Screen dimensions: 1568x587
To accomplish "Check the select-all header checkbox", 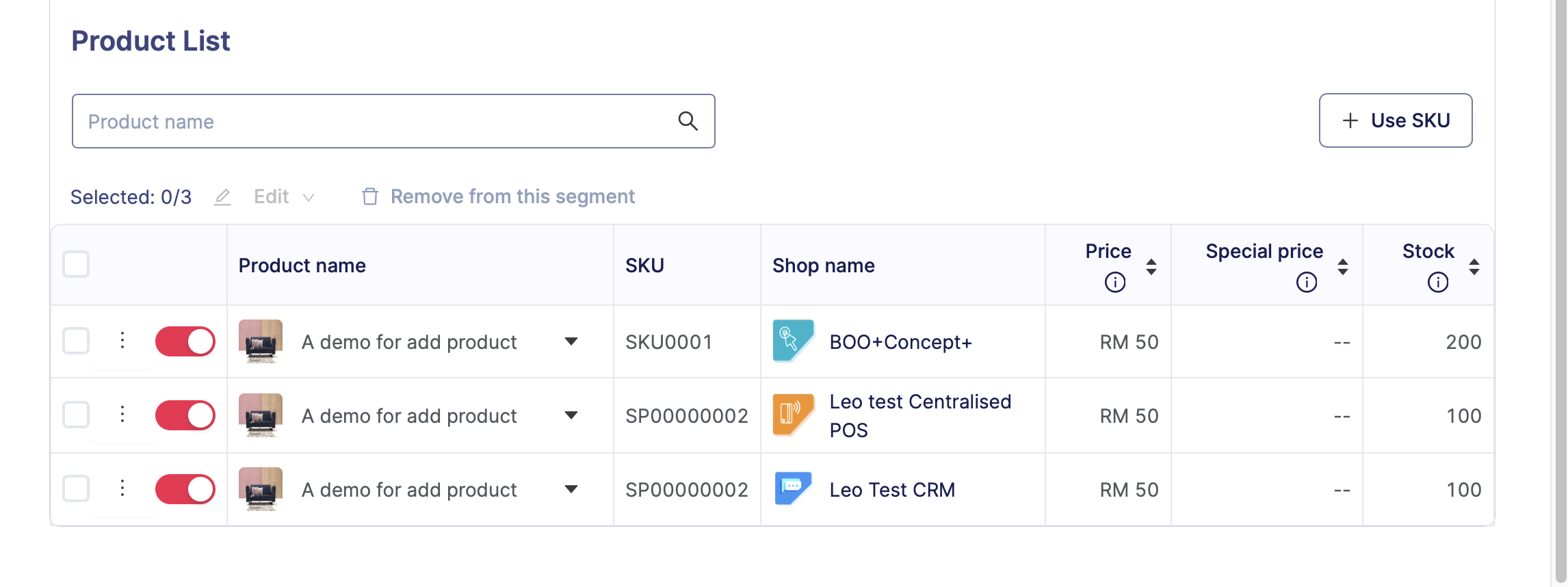I will point(76,264).
